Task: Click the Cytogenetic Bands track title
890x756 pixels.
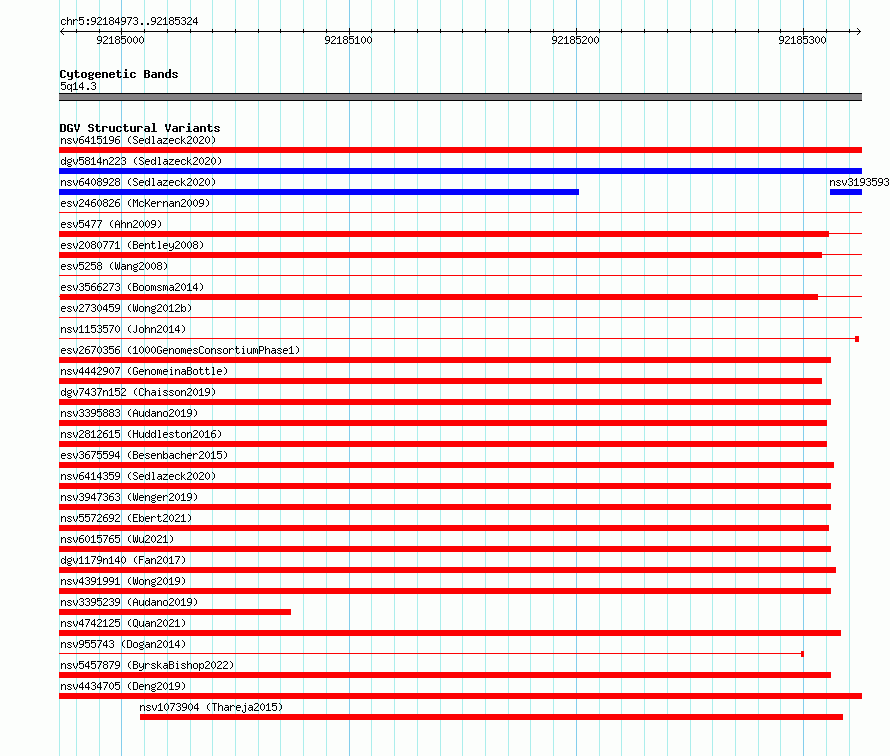Action: click(119, 74)
